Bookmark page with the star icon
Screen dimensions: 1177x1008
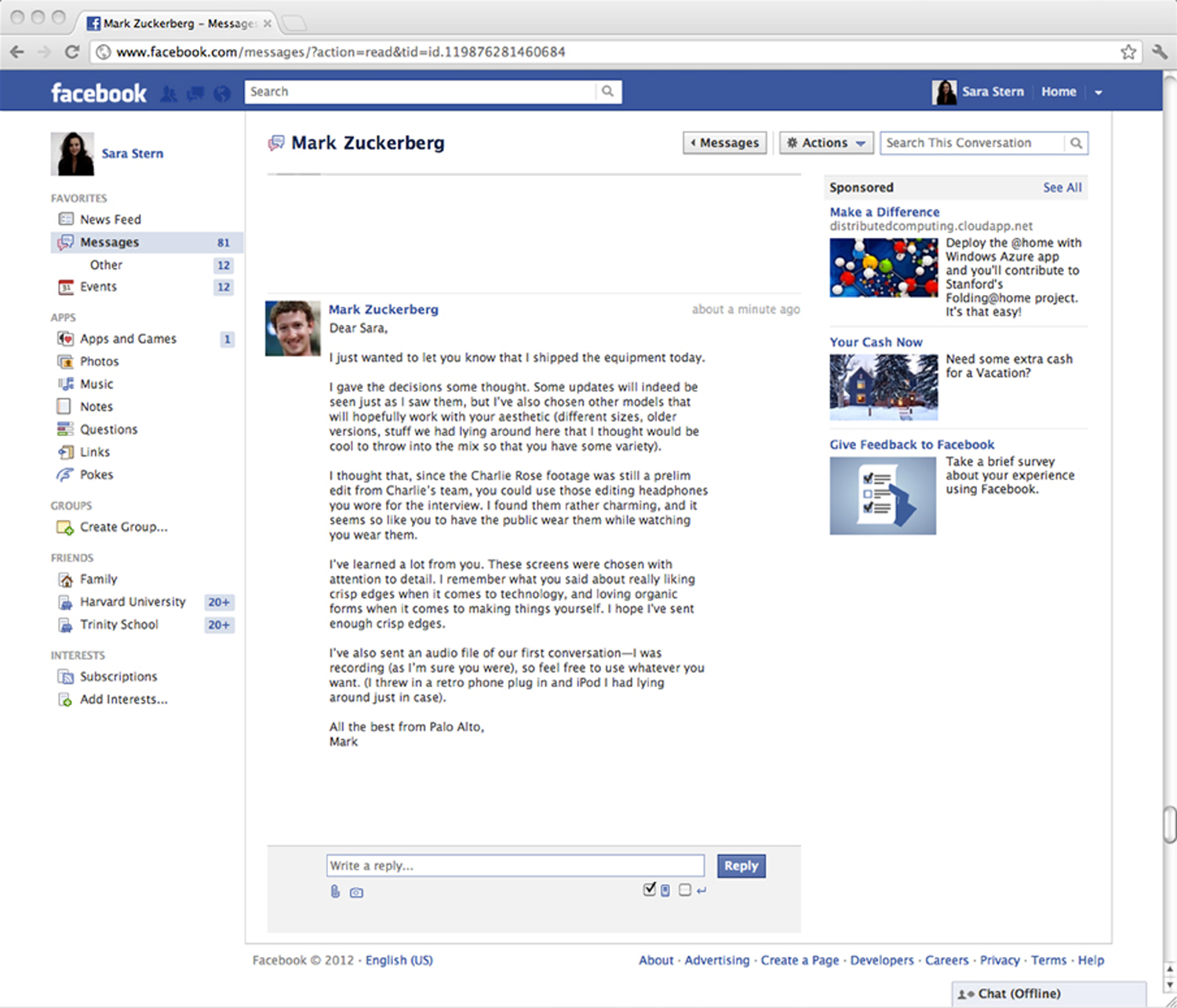[1128, 52]
